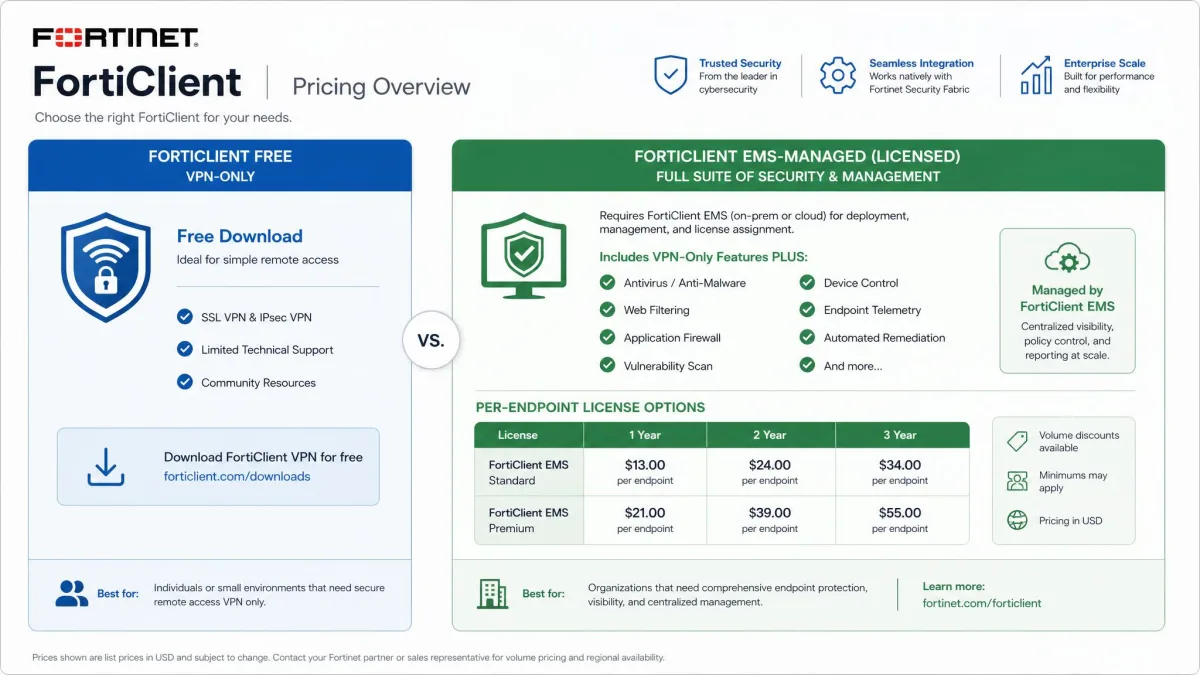
Task: Click the green check beside Antivirus / Anti-Malware
Action: click(x=607, y=282)
